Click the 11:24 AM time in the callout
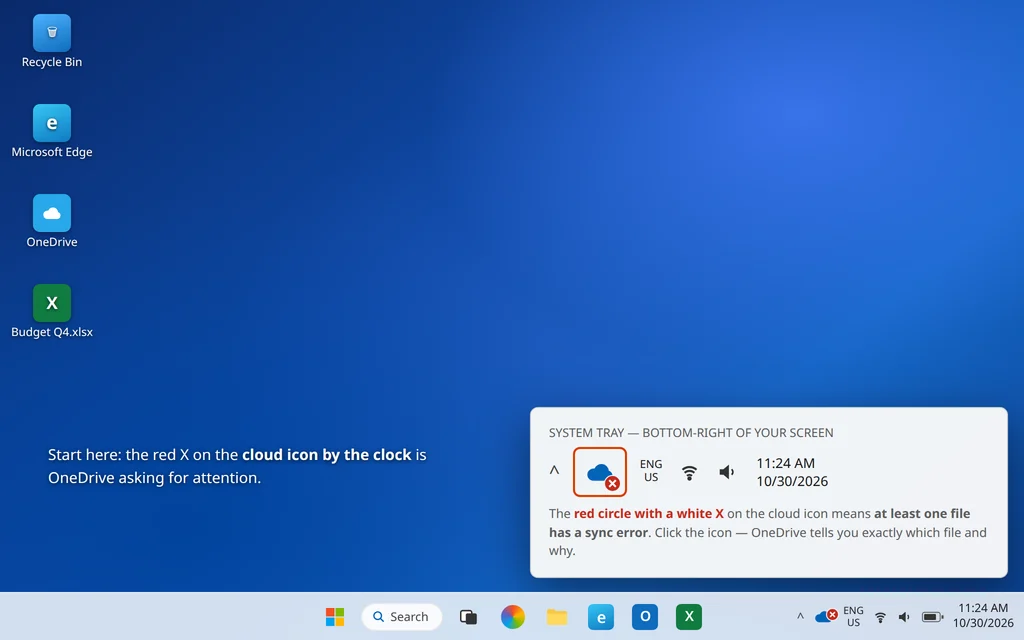The width and height of the screenshot is (1024, 640). tap(786, 463)
